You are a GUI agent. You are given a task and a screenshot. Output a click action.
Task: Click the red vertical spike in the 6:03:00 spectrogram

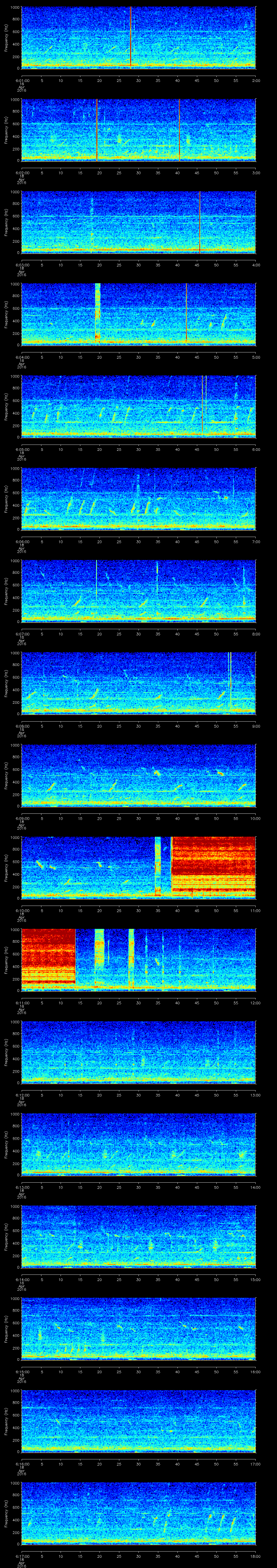[x=200, y=222]
